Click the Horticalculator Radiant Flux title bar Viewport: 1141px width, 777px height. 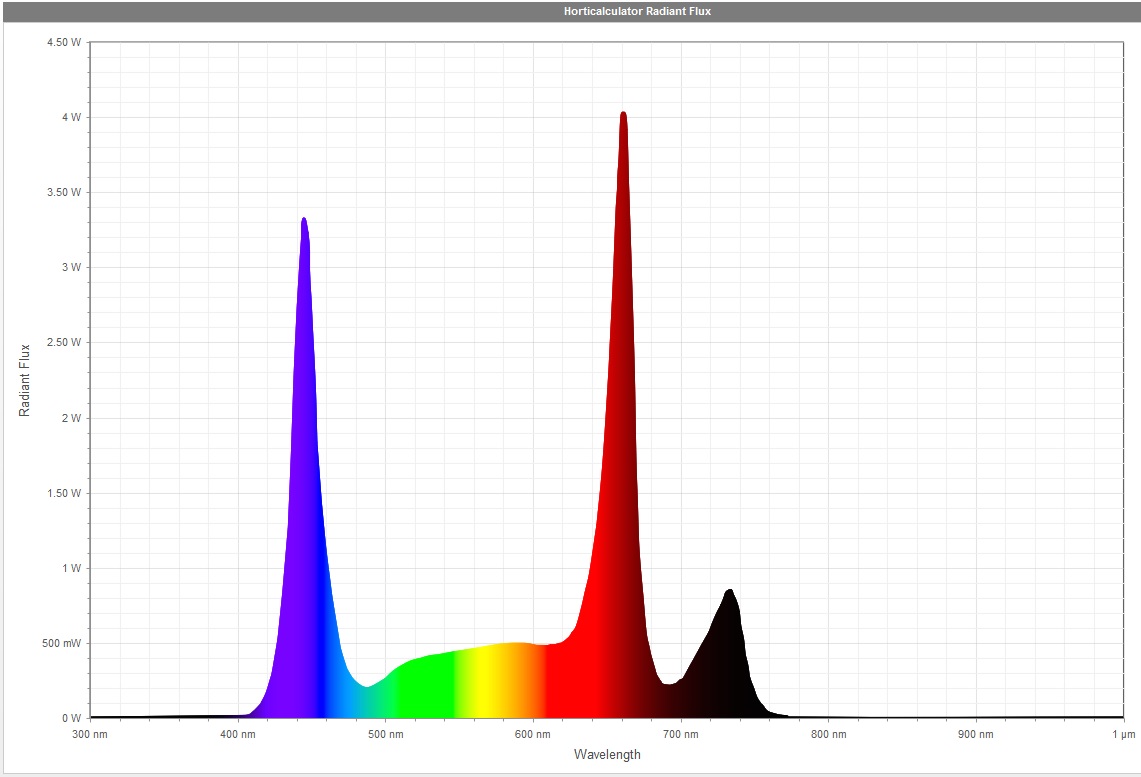point(637,12)
